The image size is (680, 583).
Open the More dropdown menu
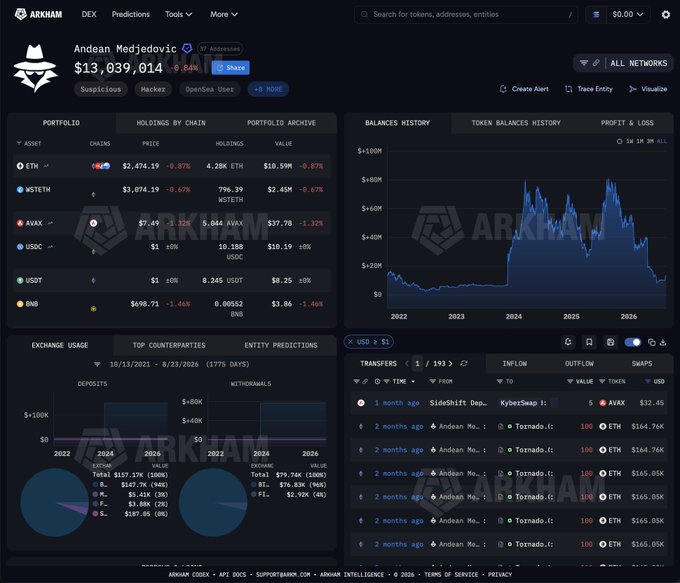(224, 14)
